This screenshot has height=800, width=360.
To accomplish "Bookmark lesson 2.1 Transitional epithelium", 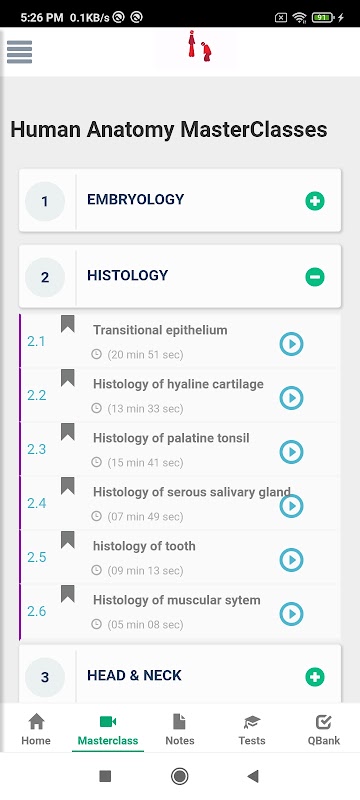I will point(68,324).
